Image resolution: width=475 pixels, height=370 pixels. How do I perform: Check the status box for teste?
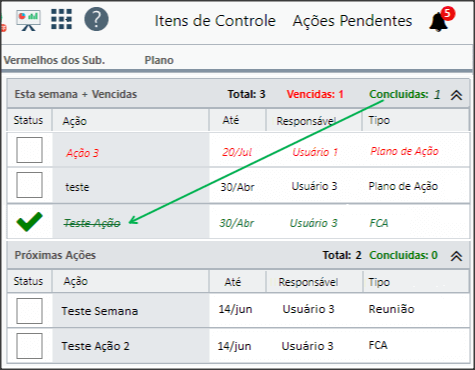click(29, 185)
